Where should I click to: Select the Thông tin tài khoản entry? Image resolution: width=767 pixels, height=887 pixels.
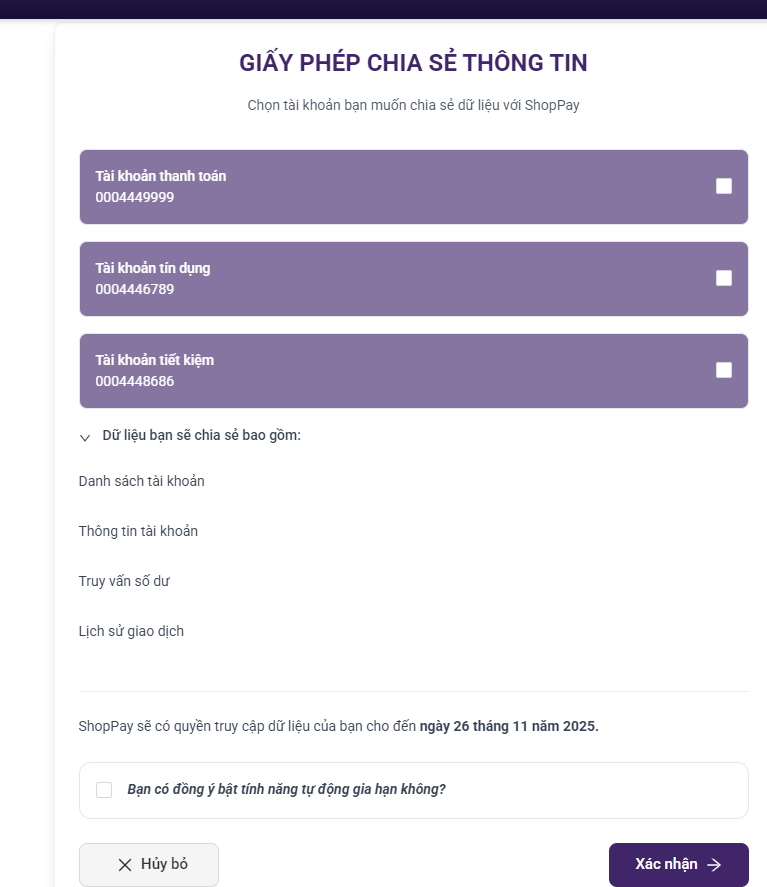pos(138,531)
